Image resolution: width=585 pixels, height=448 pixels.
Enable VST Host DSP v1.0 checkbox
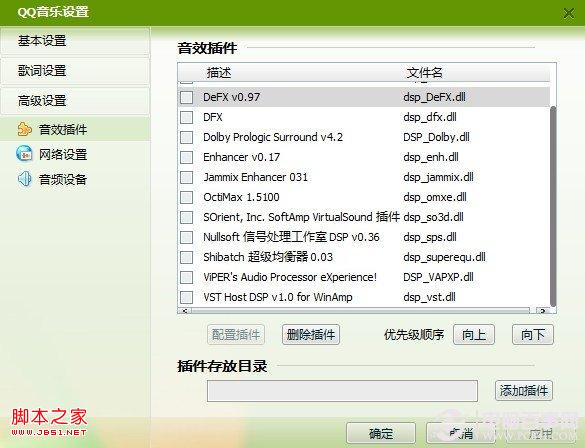[x=187, y=297]
